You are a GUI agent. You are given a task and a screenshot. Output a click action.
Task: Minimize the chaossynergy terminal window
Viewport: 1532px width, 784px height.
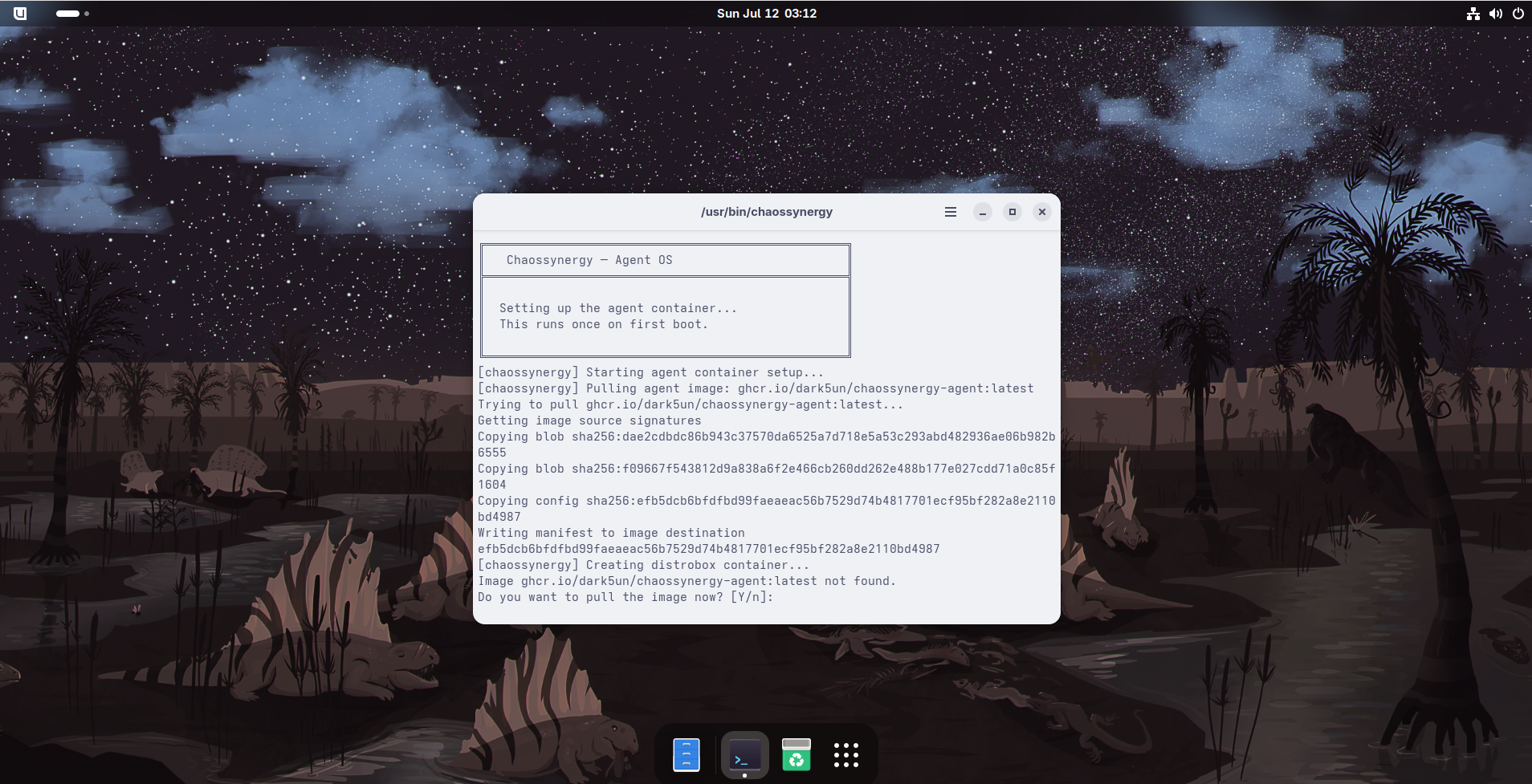pos(983,212)
